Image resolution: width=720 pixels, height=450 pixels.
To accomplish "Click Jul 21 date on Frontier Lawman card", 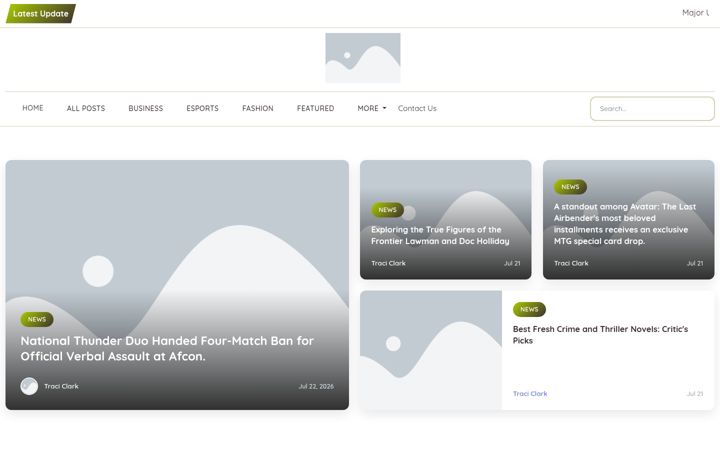I will (x=512, y=263).
